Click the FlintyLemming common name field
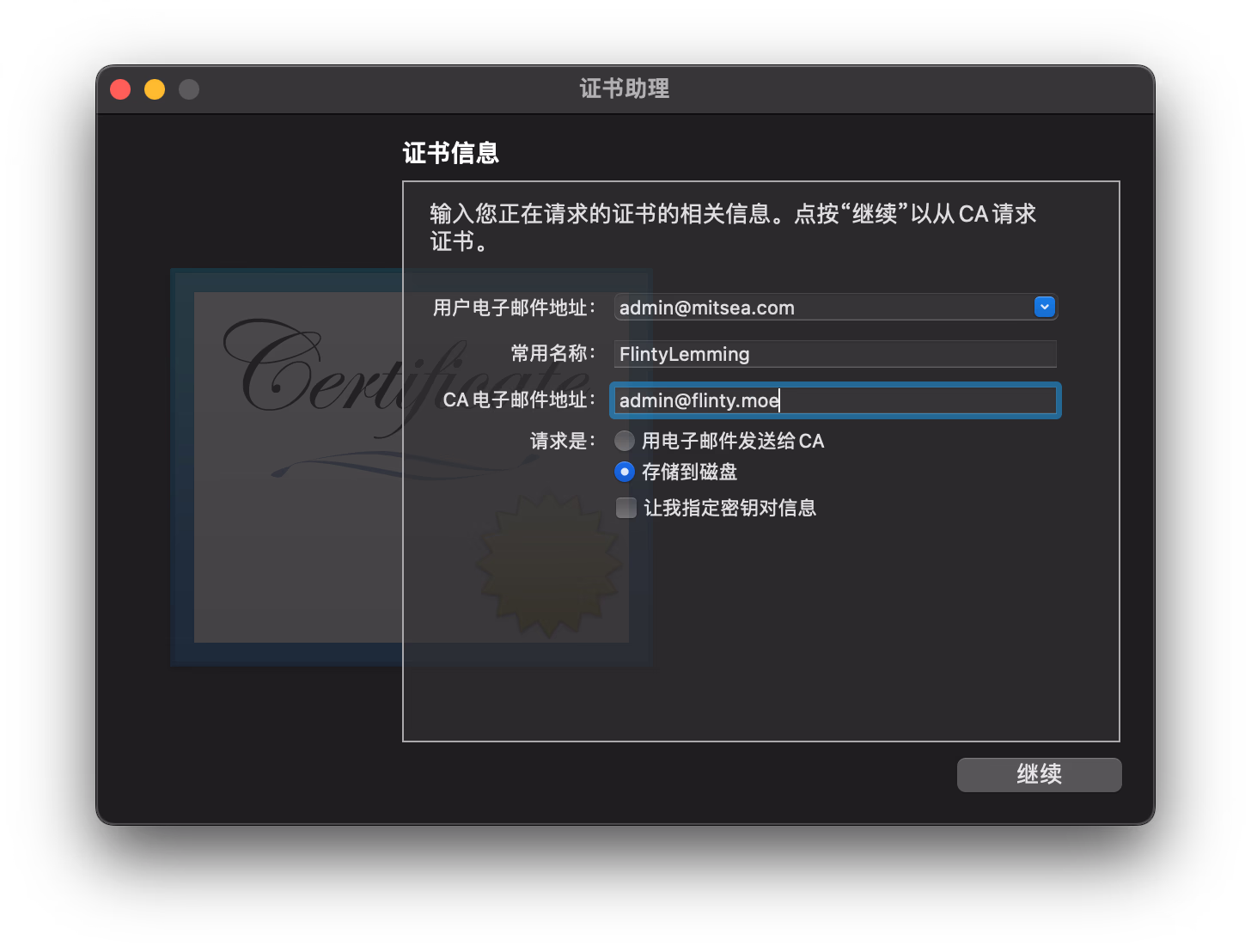 pyautogui.click(x=833, y=354)
